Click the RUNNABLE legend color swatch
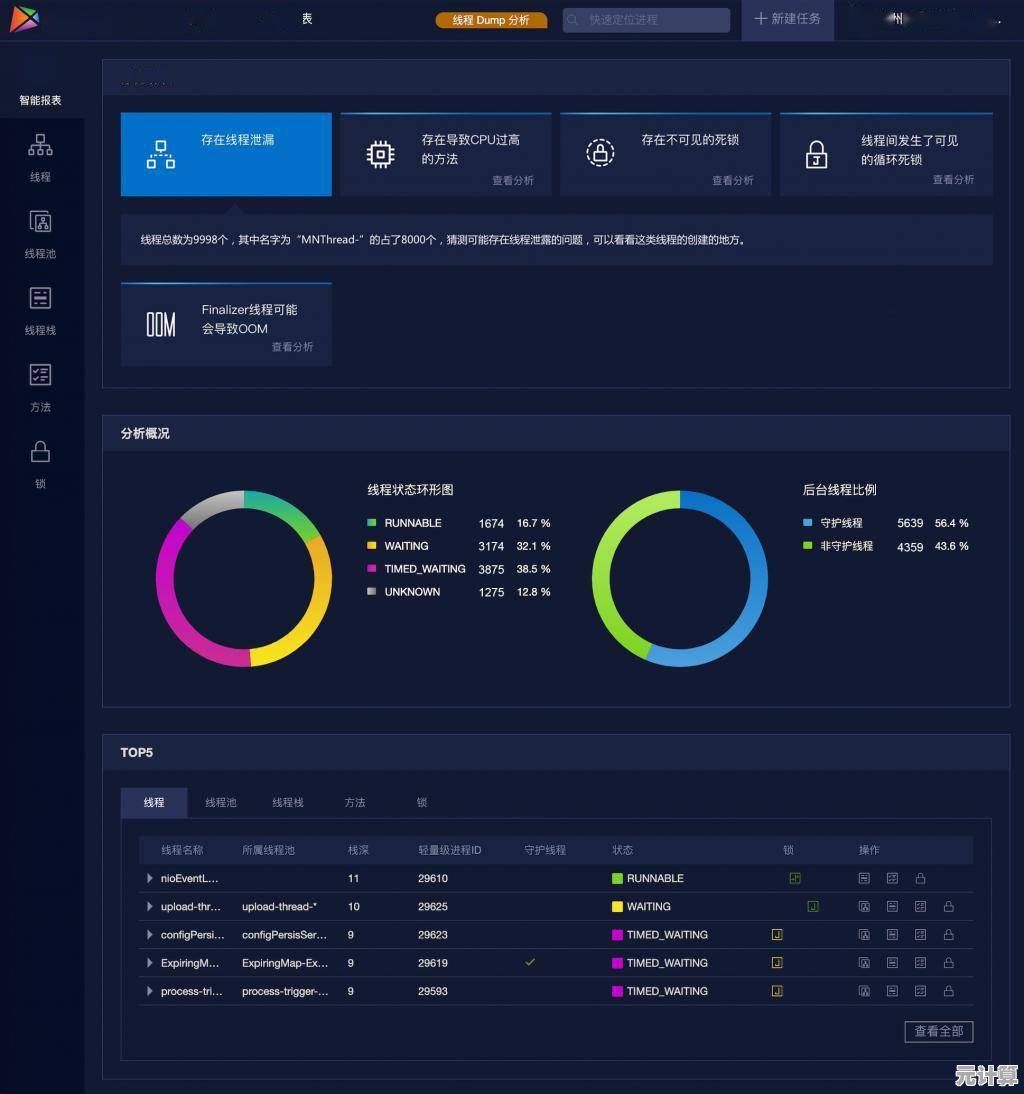This screenshot has height=1094, width=1024. (x=372, y=523)
